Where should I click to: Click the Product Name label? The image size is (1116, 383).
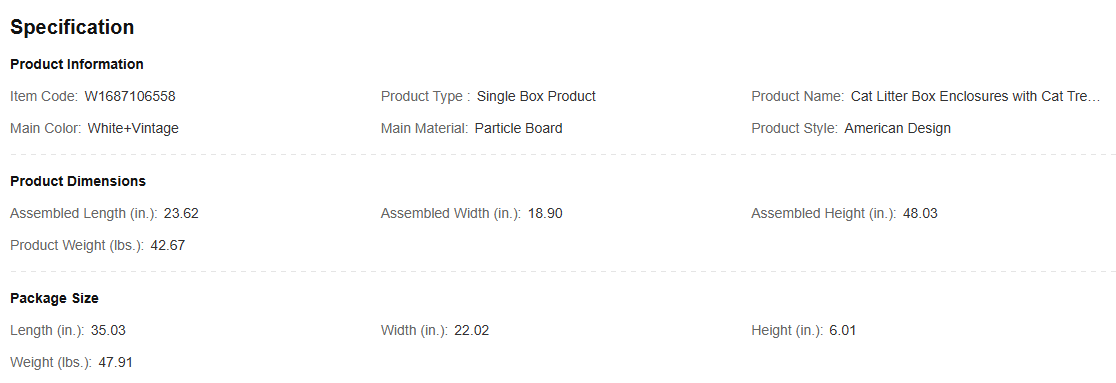(798, 96)
